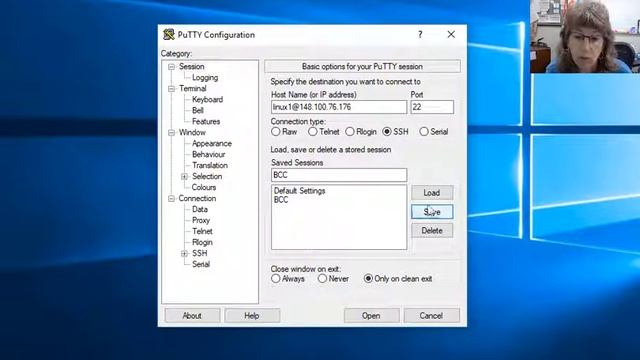Open the Data settings category
The width and height of the screenshot is (640, 360).
(x=200, y=209)
